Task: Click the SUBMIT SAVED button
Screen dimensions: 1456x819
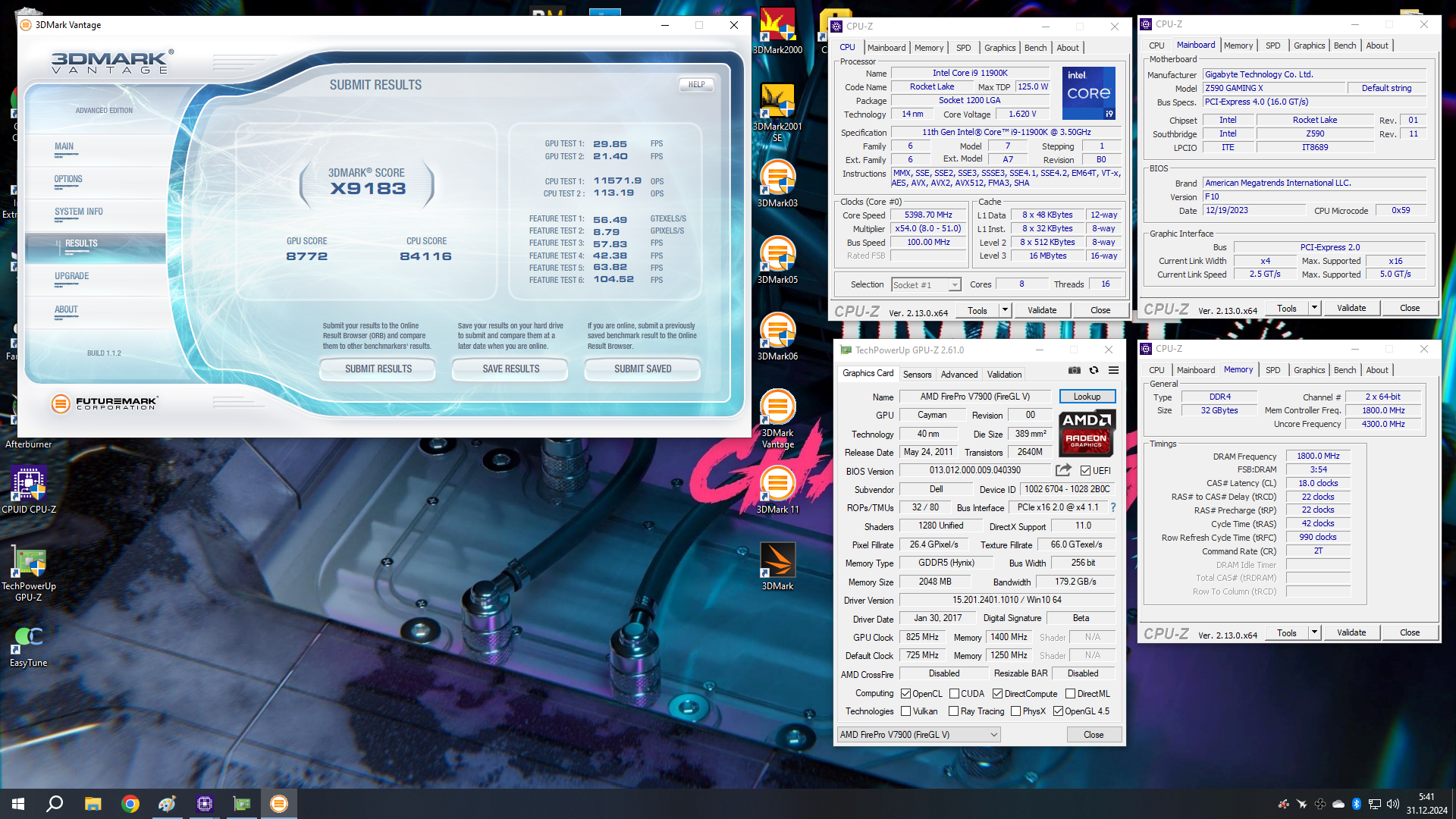Action: coord(642,369)
